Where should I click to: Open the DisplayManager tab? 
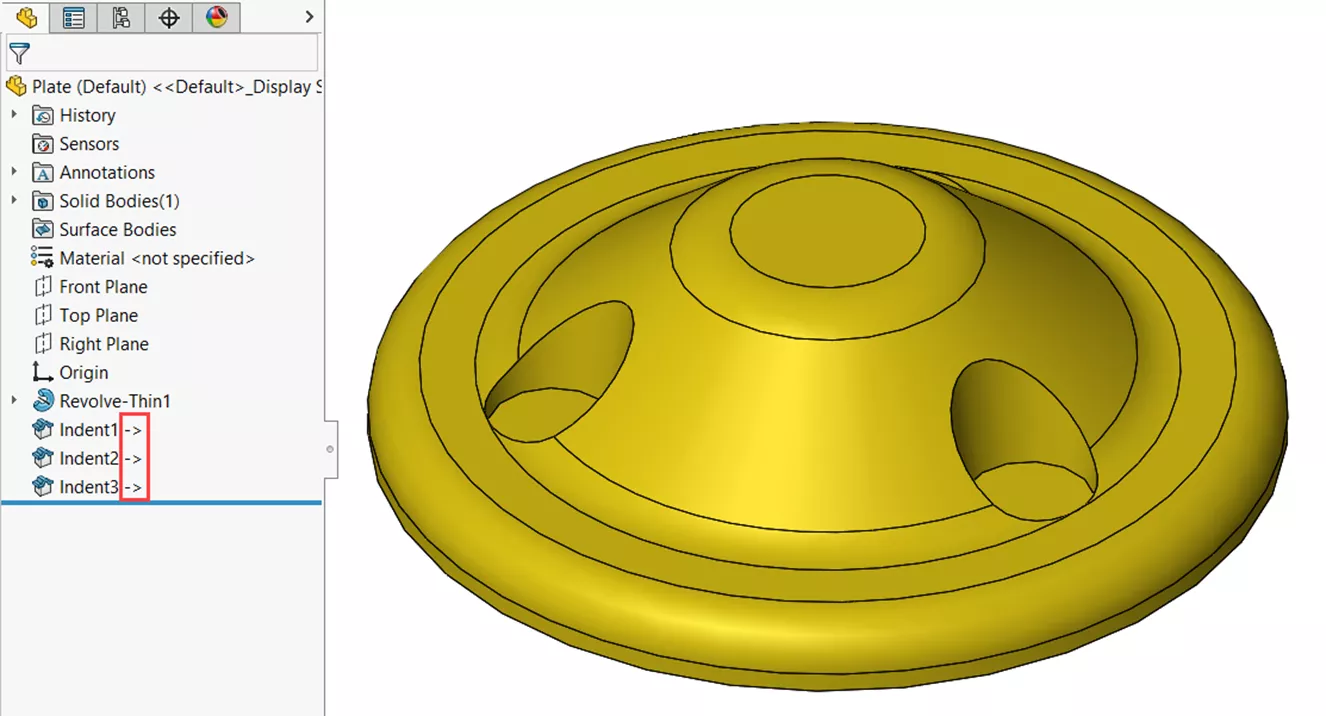click(216, 17)
